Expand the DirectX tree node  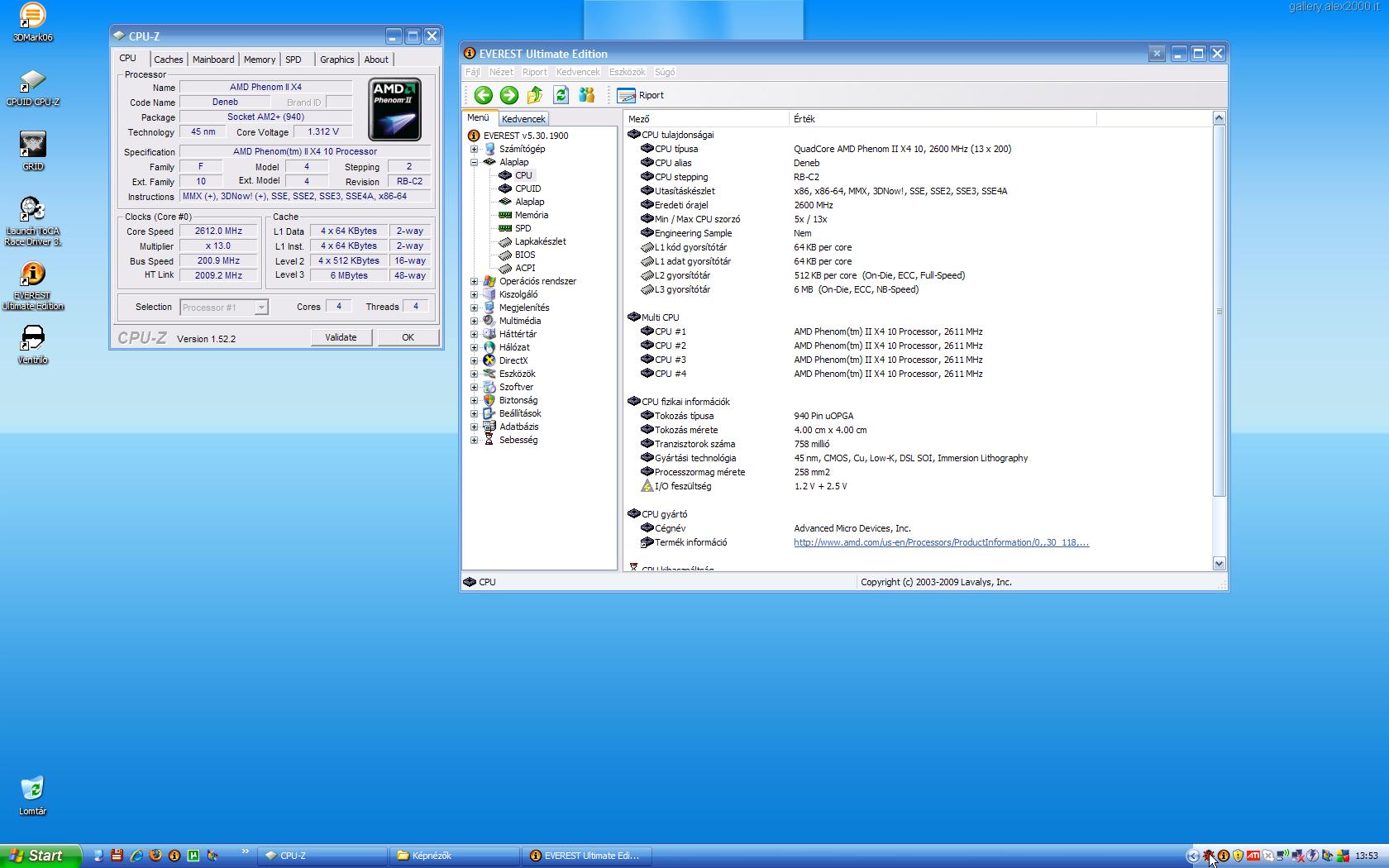click(475, 360)
